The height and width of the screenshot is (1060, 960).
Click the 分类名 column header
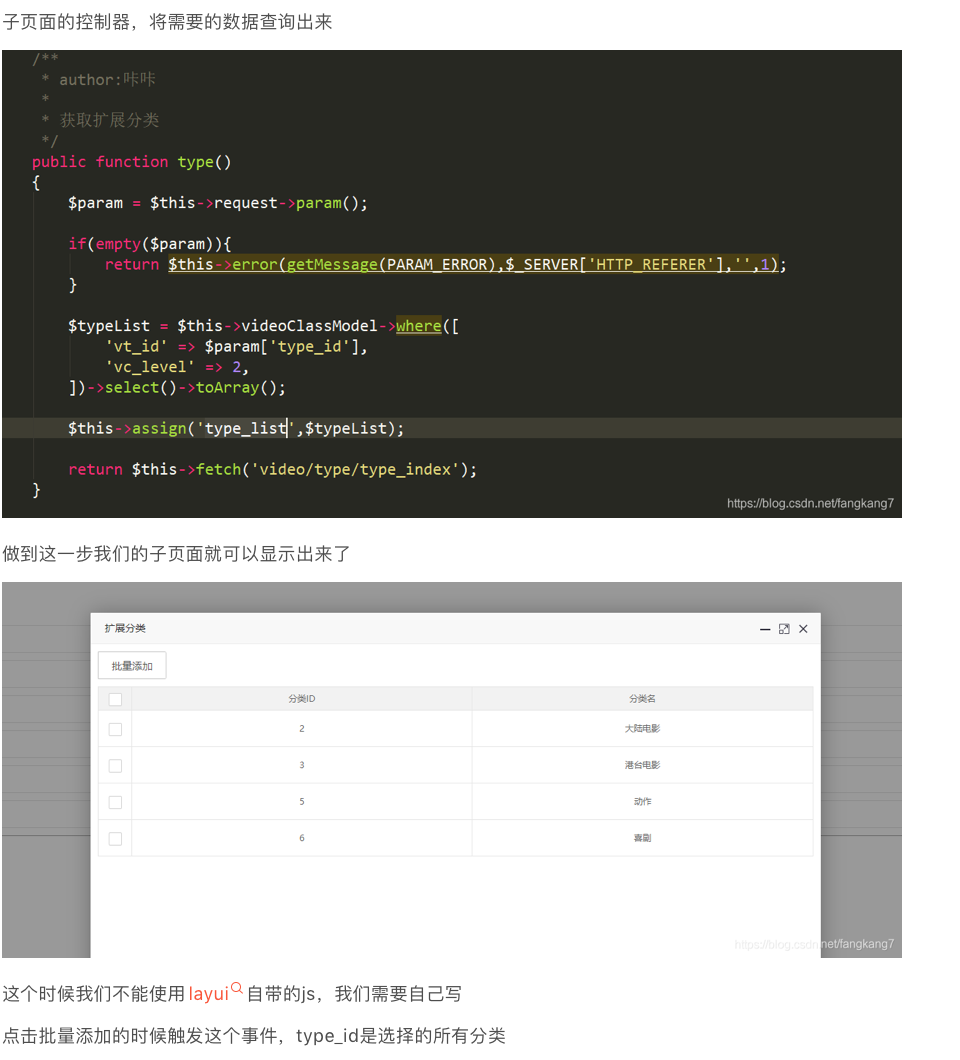pos(642,698)
